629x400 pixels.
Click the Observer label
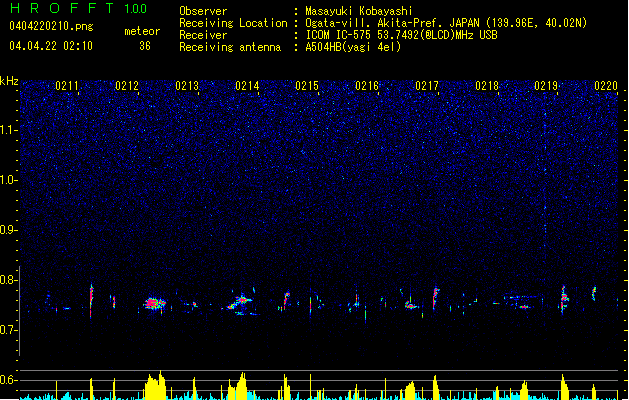(x=203, y=11)
